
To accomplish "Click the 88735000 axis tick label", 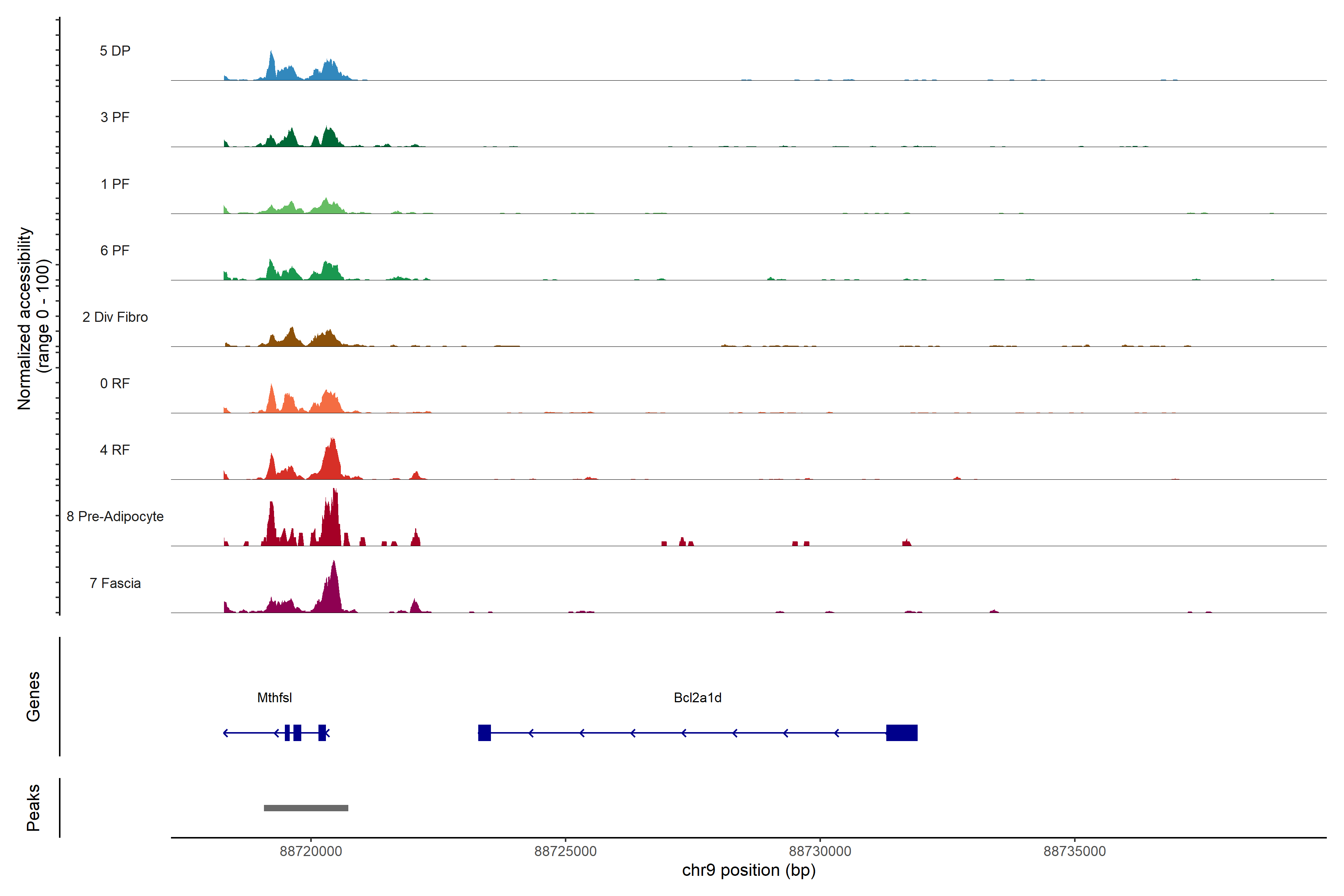I will pos(1074,852).
